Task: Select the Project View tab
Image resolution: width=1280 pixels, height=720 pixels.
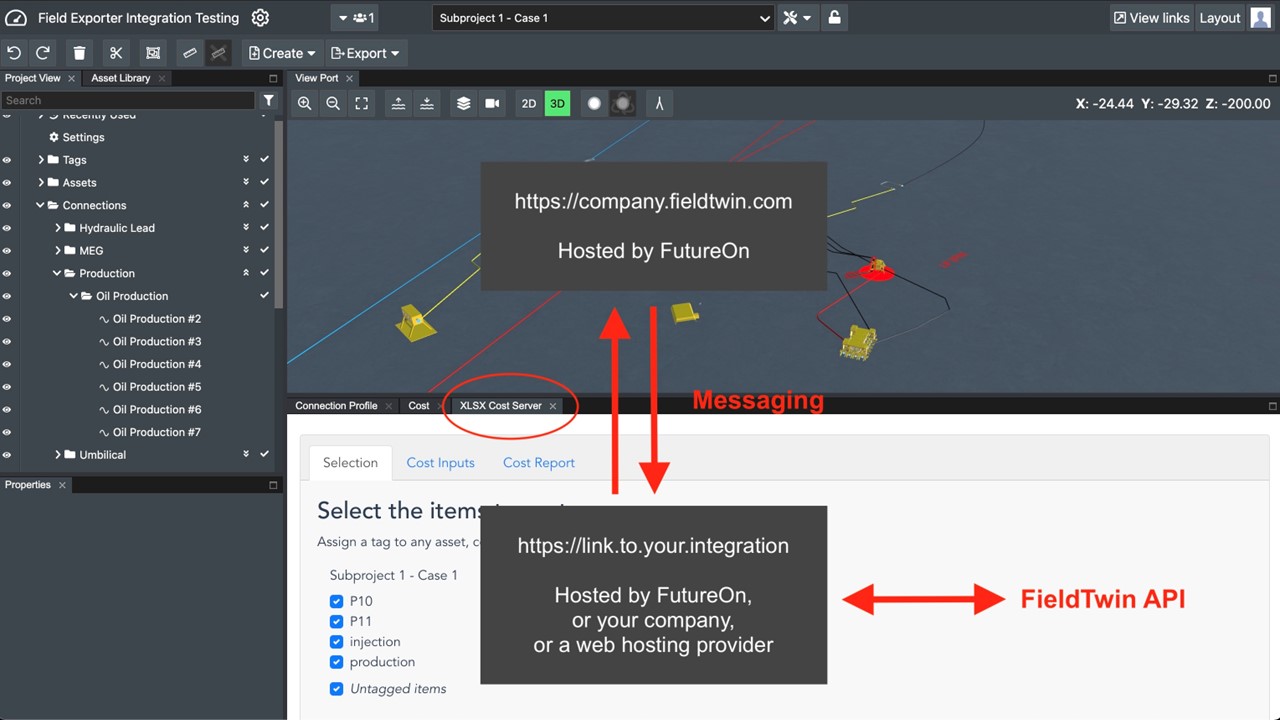Action: (x=33, y=78)
